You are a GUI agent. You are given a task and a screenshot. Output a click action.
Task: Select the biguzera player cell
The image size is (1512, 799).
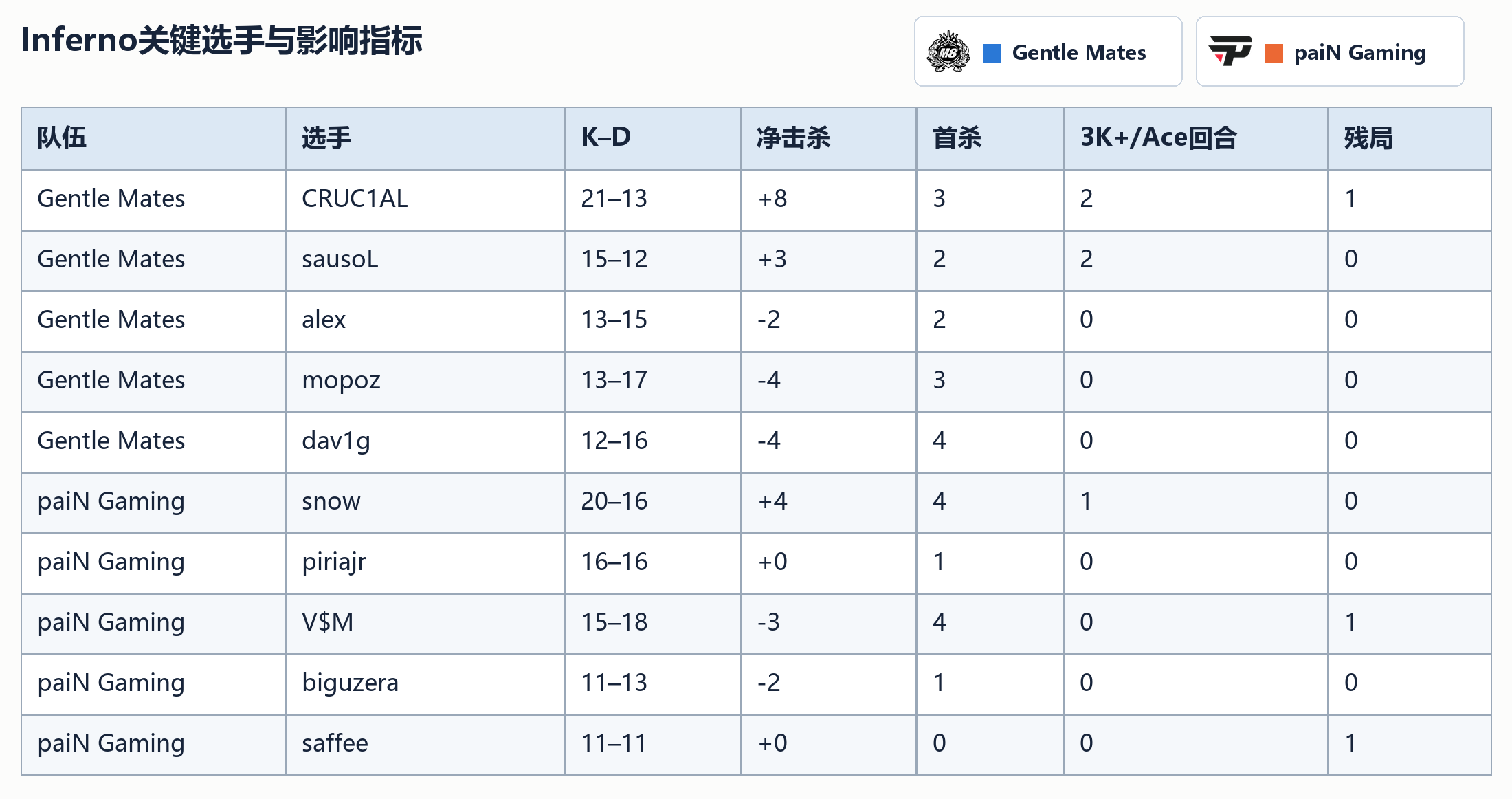(425, 684)
